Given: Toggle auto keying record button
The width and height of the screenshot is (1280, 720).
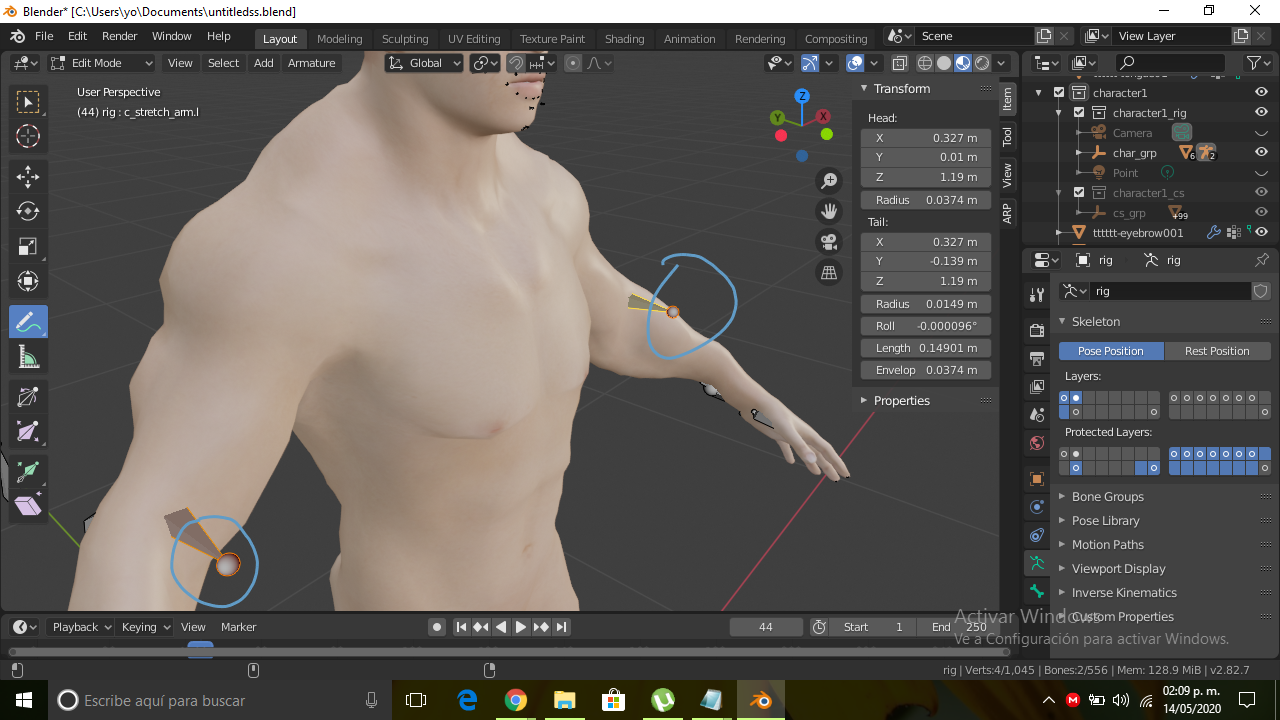Looking at the screenshot, I should pyautogui.click(x=437, y=627).
